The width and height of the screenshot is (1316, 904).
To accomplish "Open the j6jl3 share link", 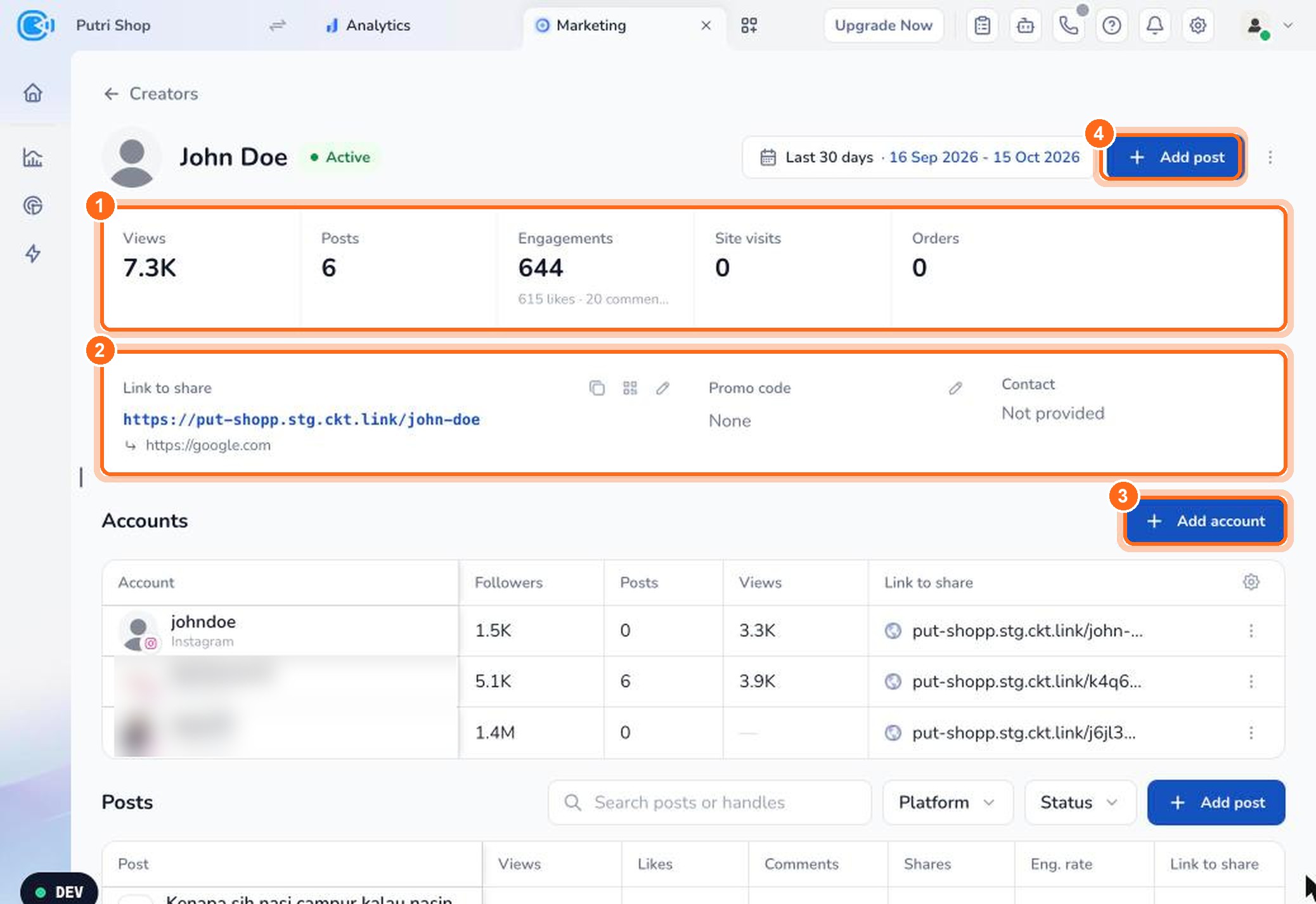I will click(x=1024, y=733).
